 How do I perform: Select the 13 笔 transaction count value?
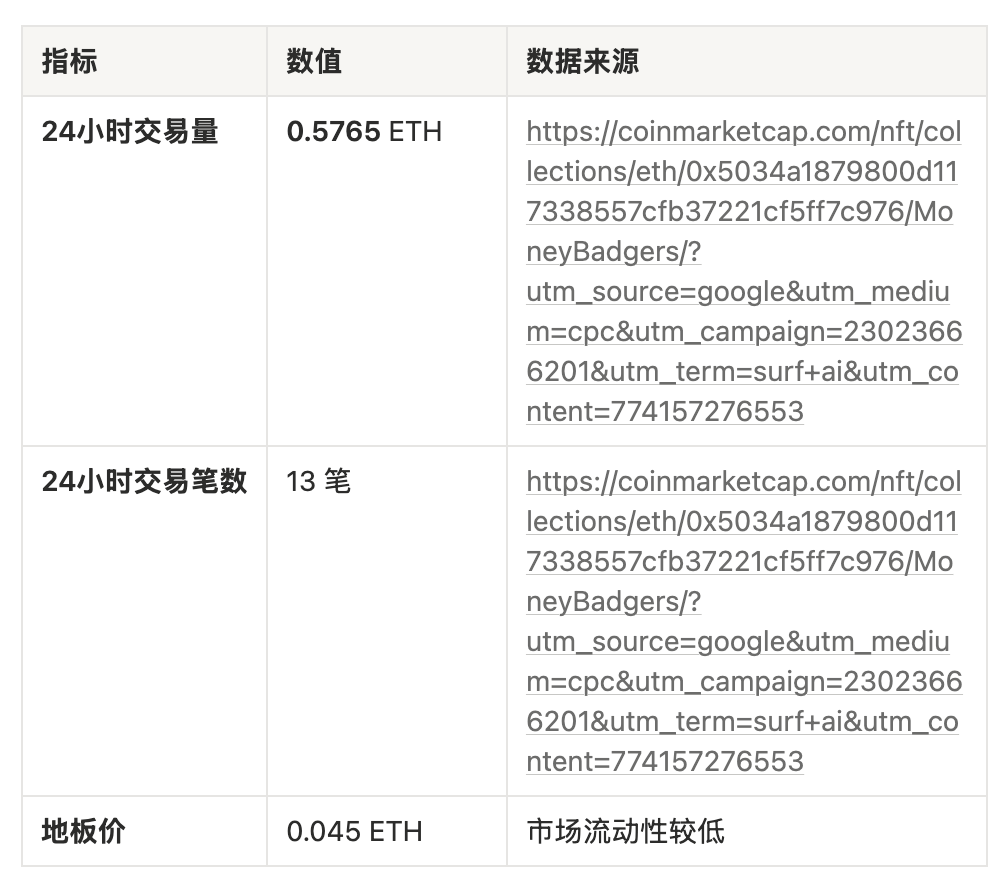[x=318, y=482]
